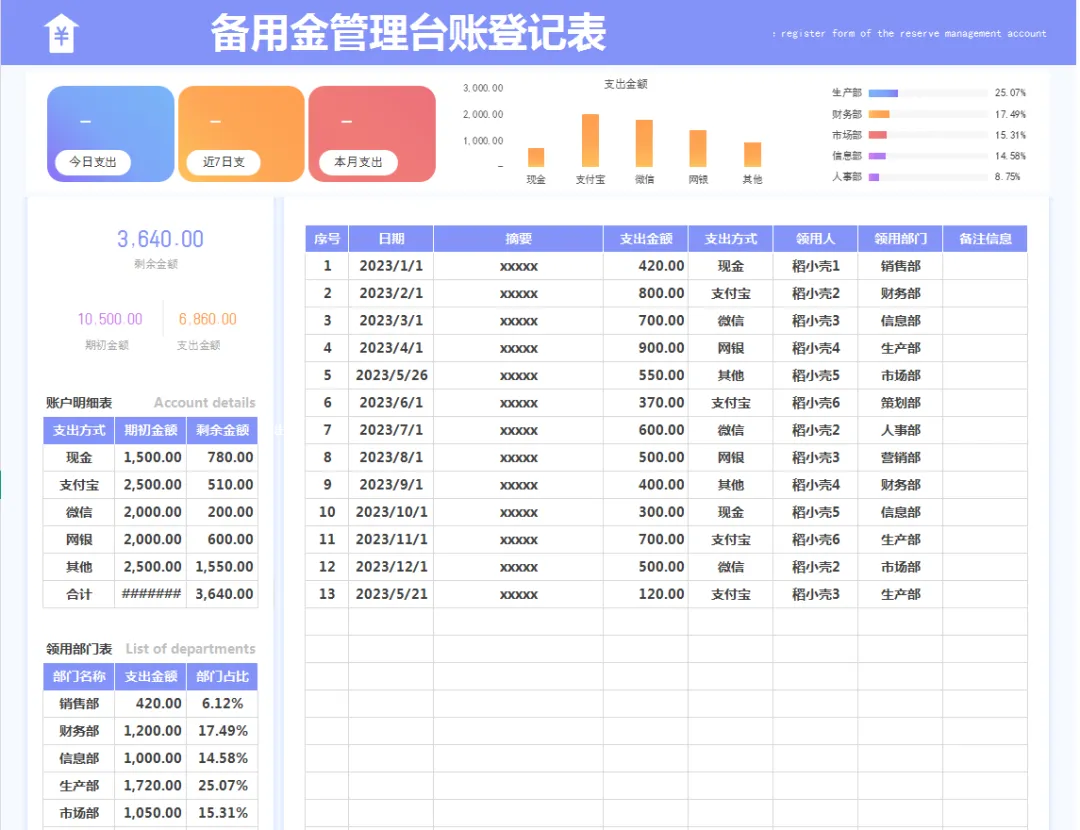Select 销售部 row in department table

tap(150, 703)
